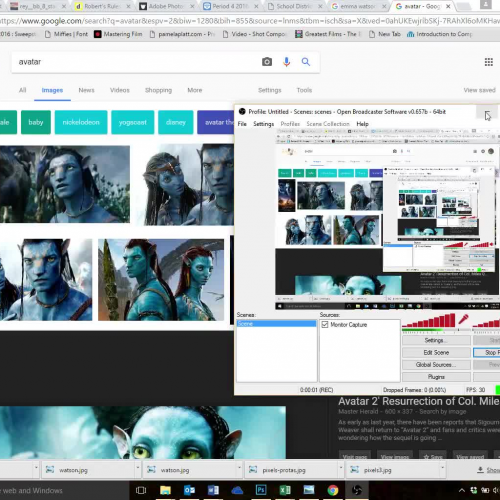Open the OBS Help menu

[362, 124]
